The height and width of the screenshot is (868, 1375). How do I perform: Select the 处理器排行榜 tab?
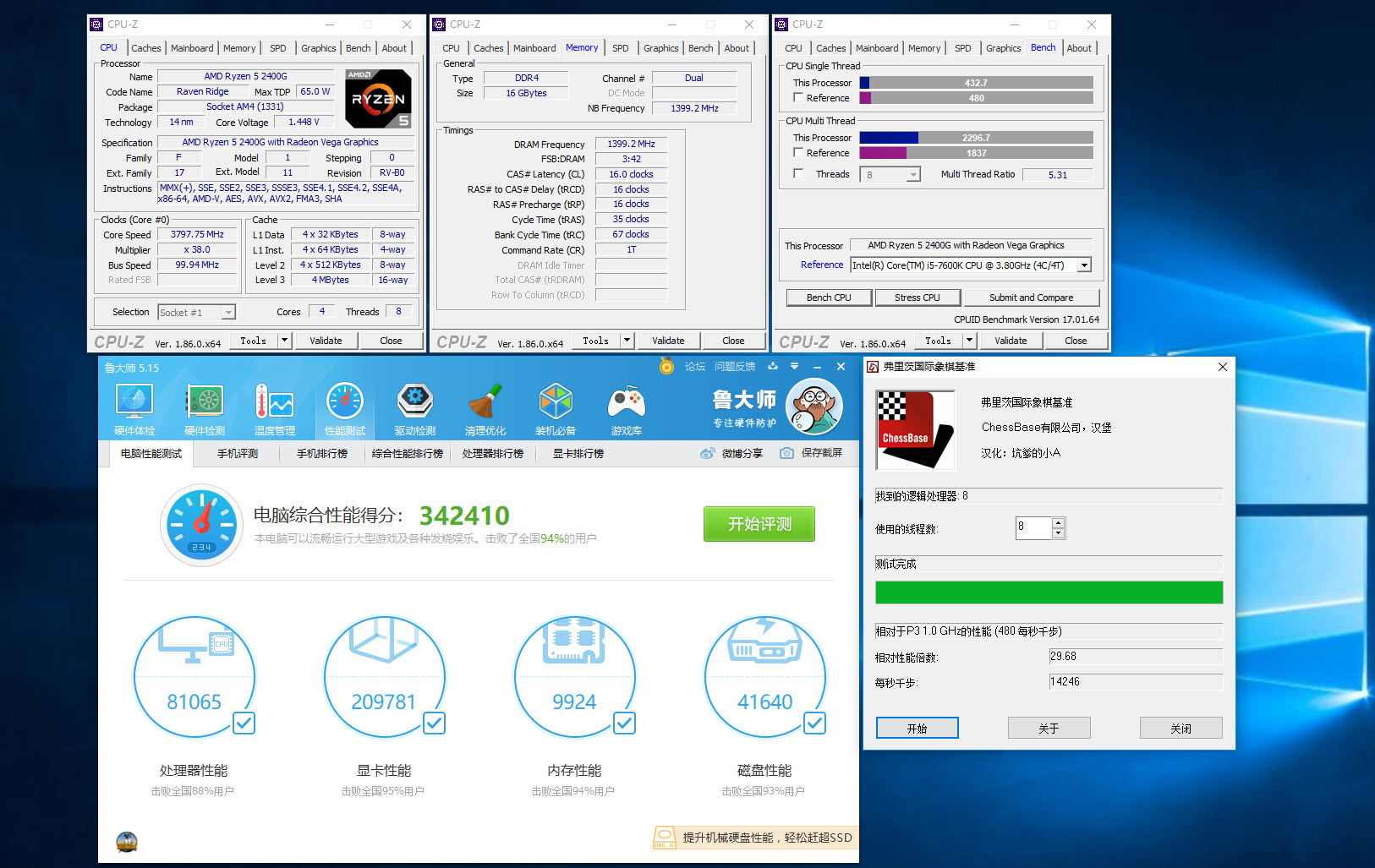click(492, 454)
